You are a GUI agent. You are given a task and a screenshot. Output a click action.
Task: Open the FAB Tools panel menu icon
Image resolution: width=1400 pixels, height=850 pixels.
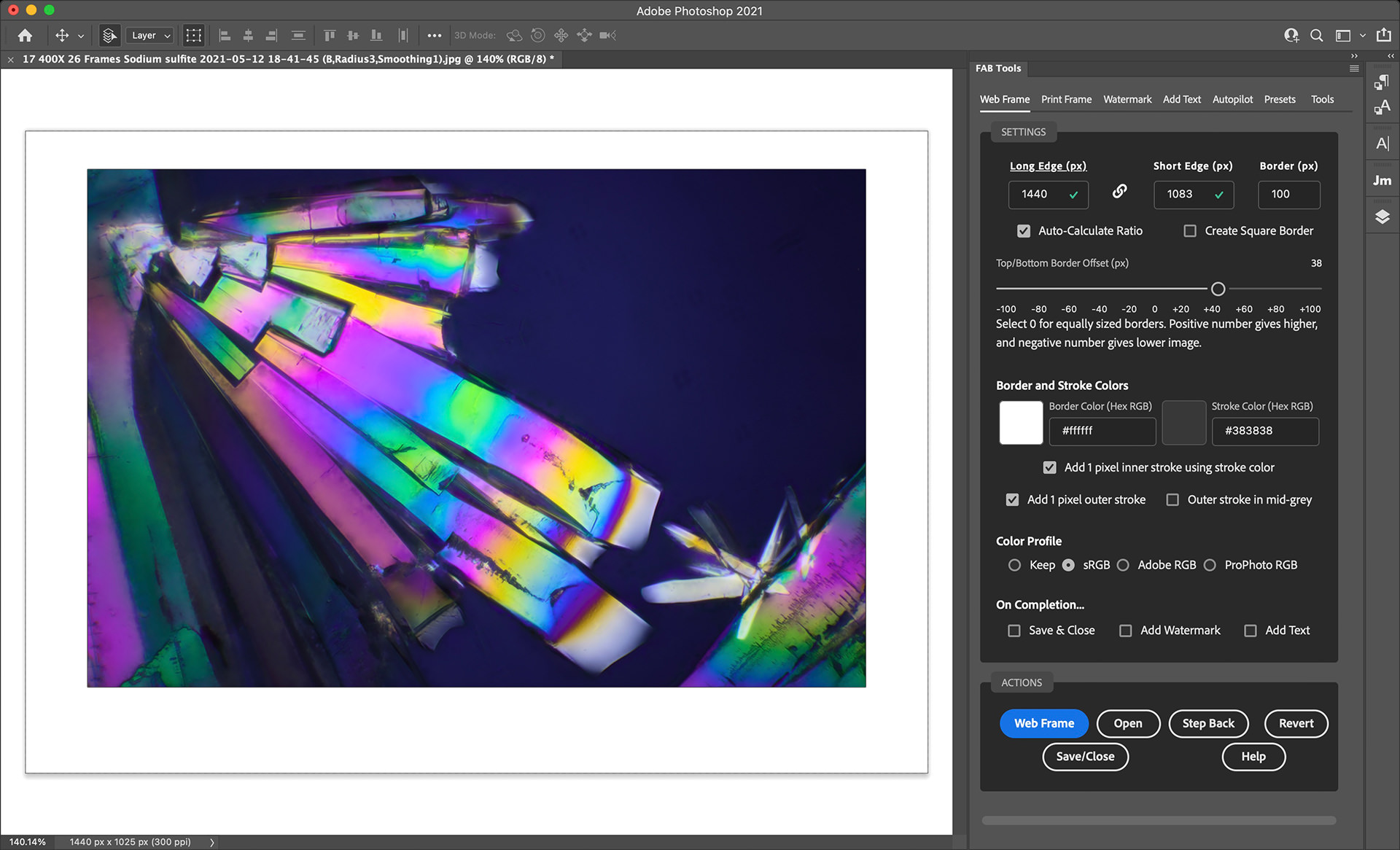[1354, 69]
